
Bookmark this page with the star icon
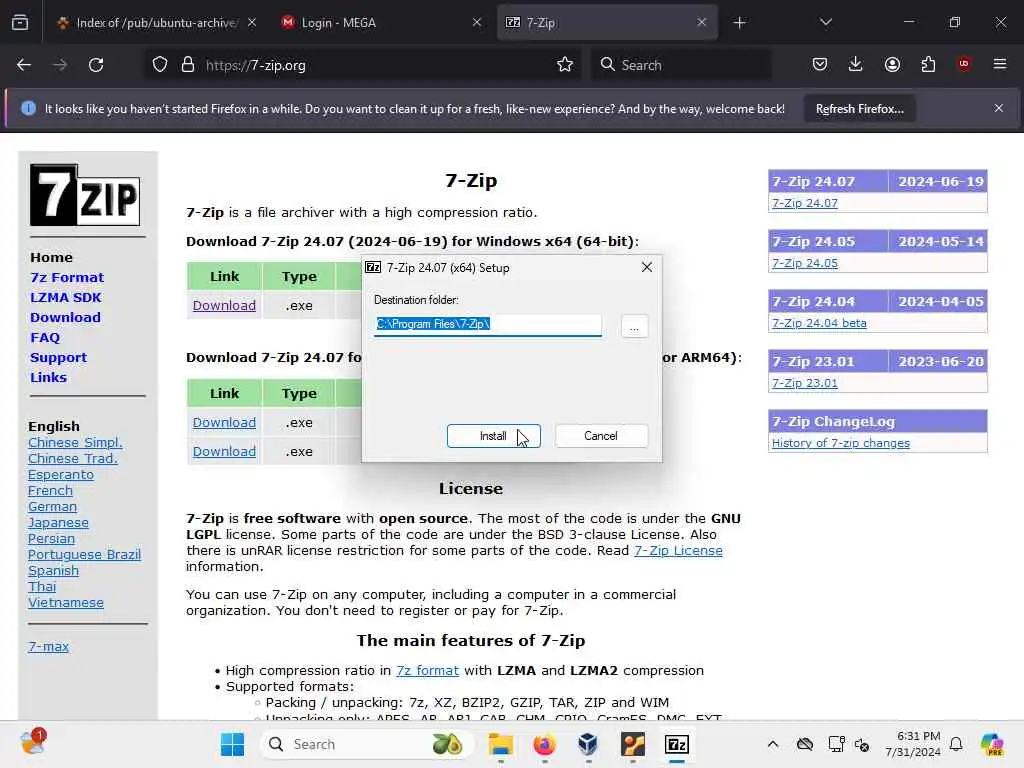click(x=565, y=65)
